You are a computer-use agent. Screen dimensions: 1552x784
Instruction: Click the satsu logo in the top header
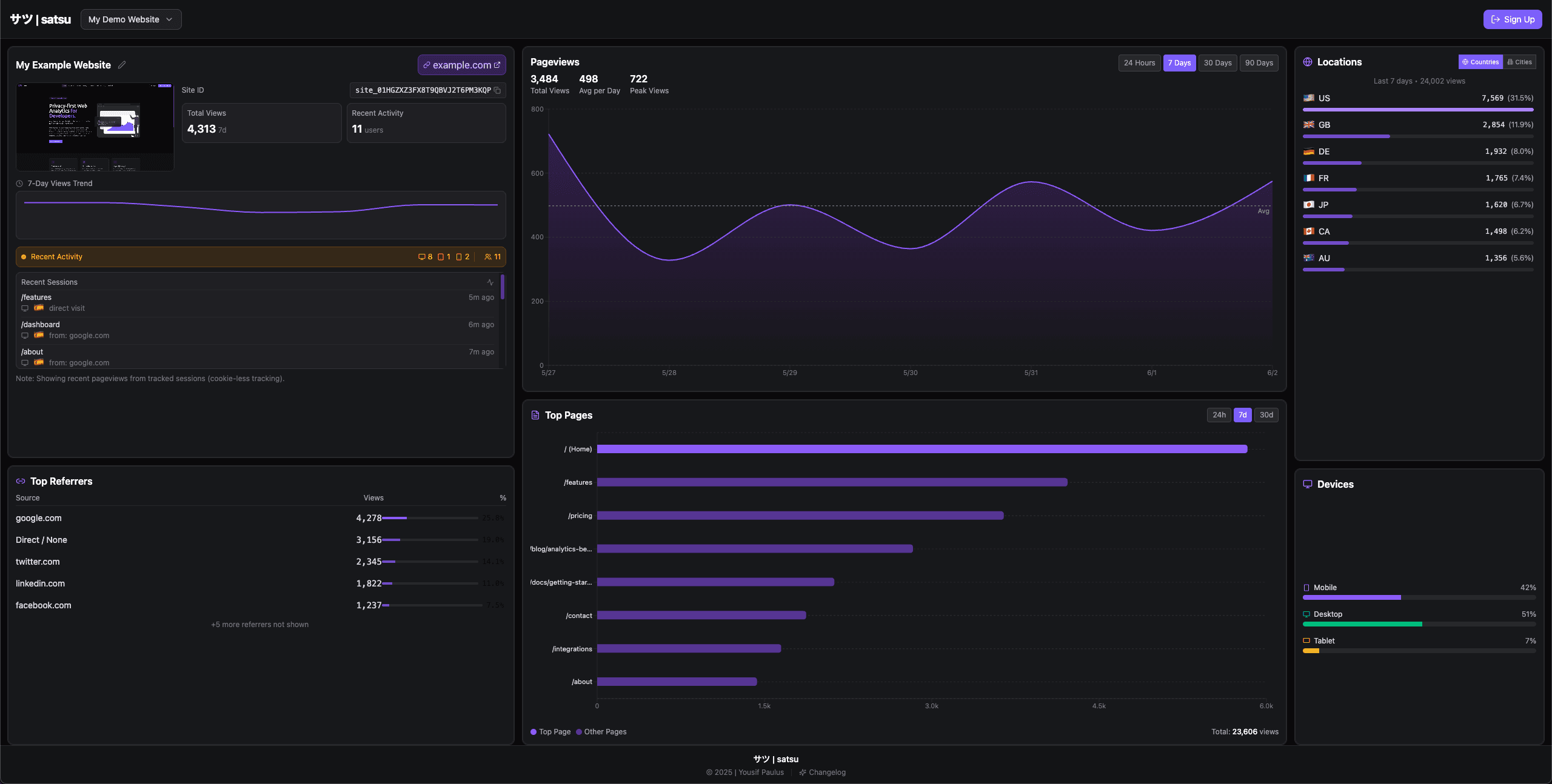[x=40, y=19]
